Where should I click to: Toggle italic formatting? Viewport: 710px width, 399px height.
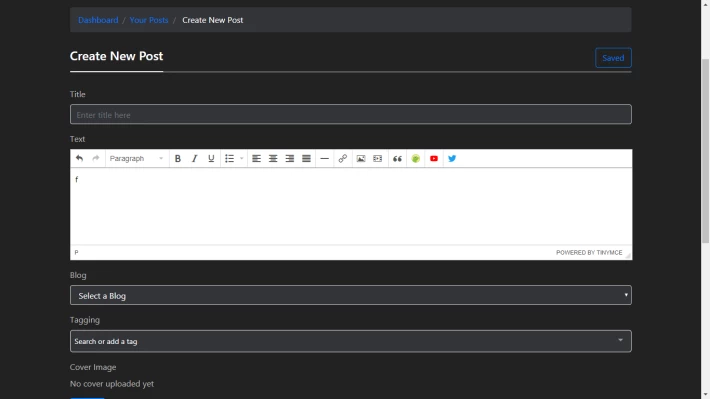click(x=194, y=159)
